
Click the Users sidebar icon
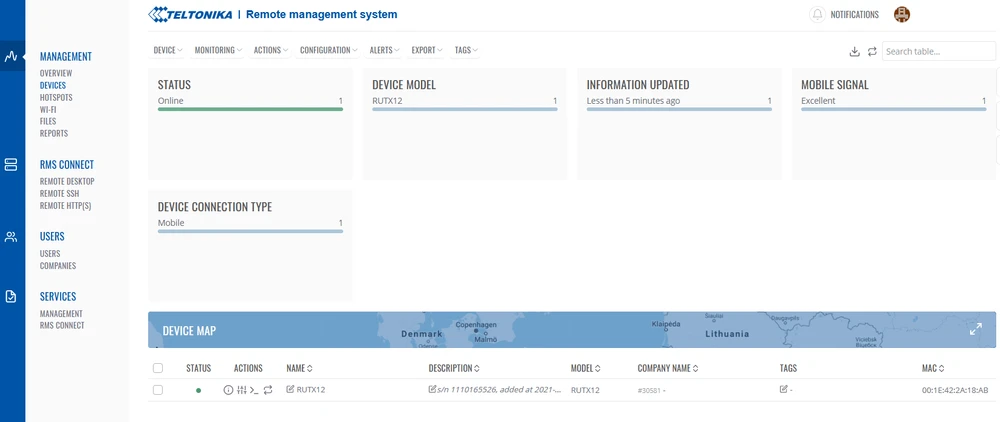(12, 237)
